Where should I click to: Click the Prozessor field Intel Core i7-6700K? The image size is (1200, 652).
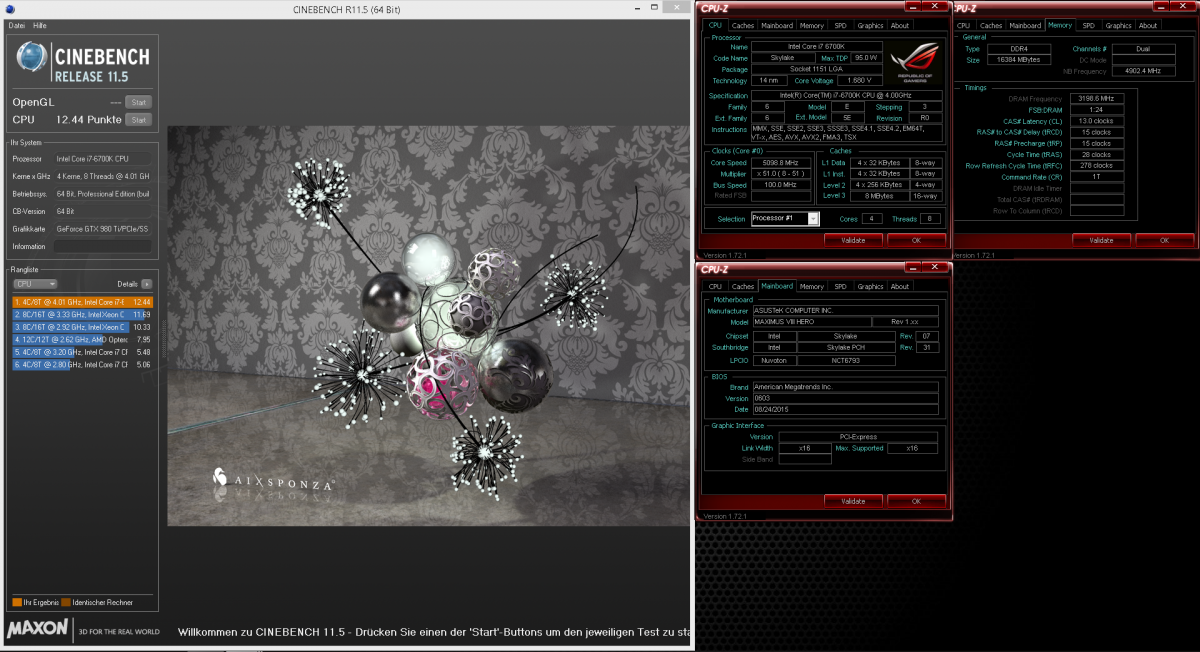click(103, 159)
